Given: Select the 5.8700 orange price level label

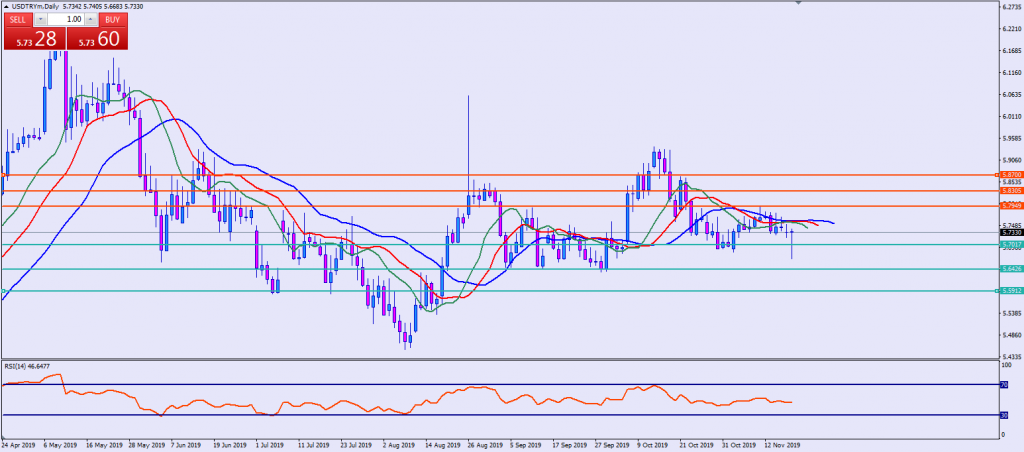Looking at the screenshot, I should (1010, 174).
